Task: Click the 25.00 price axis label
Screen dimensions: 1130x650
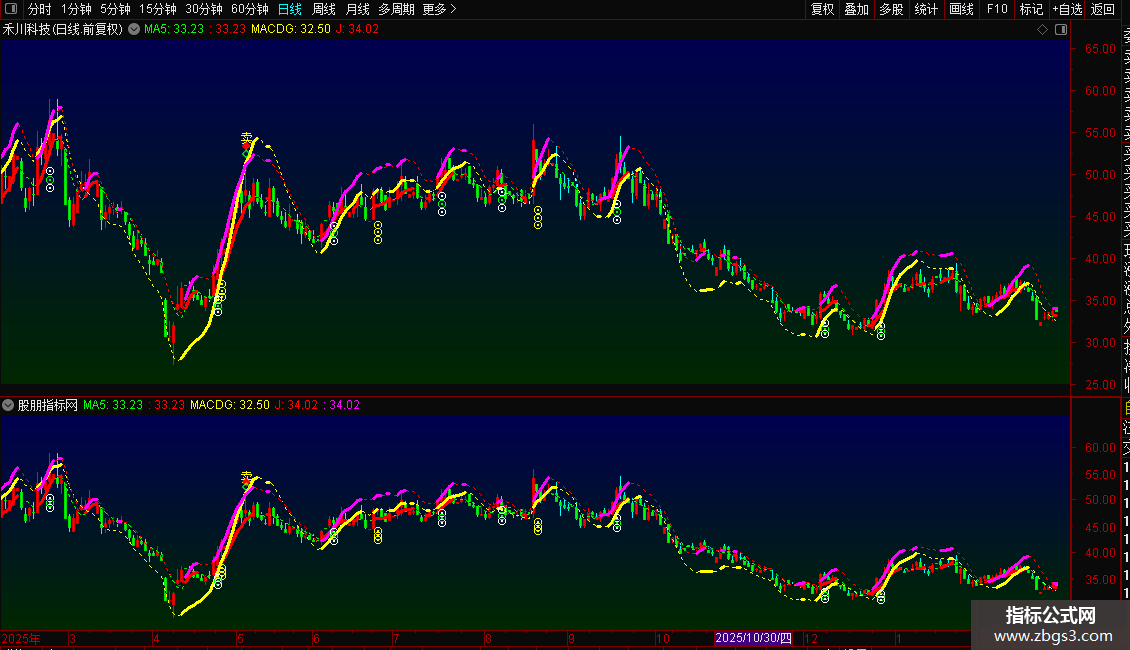Action: [x=1100, y=384]
